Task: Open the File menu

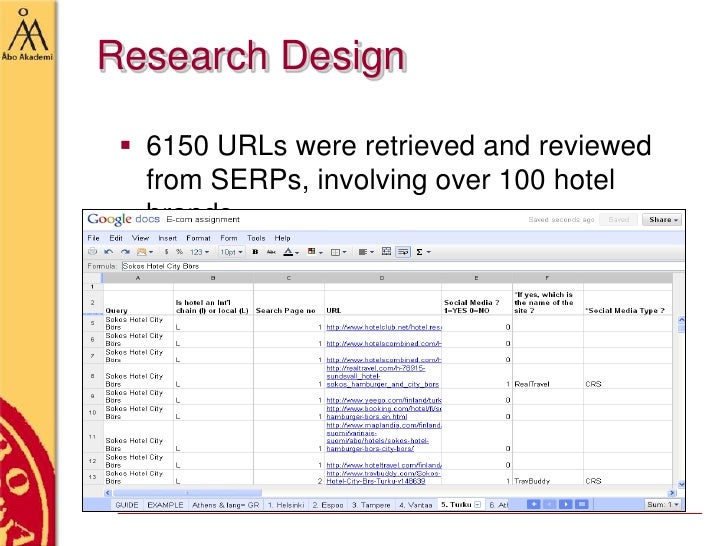Action: (93, 238)
